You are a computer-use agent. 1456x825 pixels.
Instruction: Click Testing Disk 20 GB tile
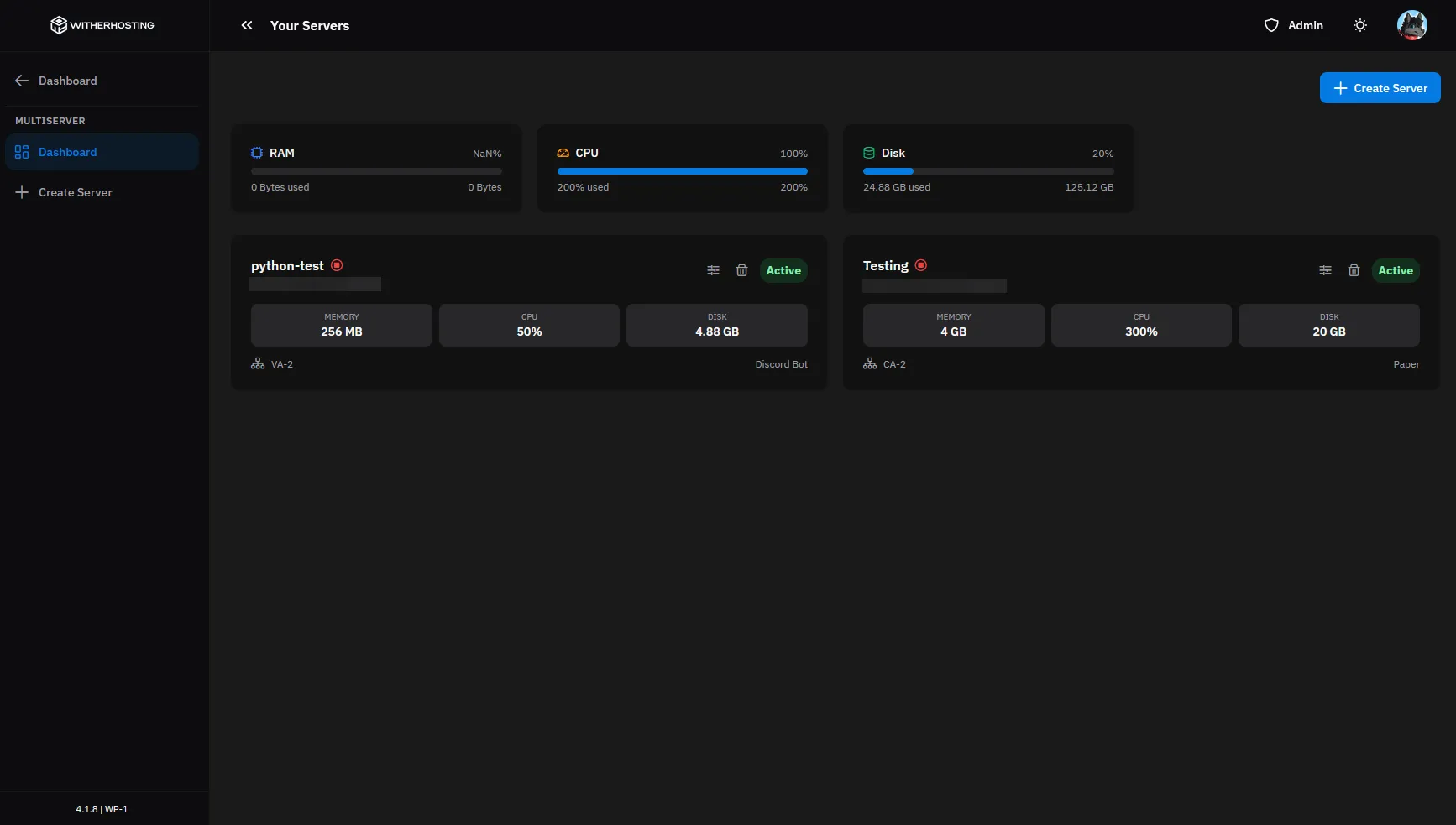1329,325
